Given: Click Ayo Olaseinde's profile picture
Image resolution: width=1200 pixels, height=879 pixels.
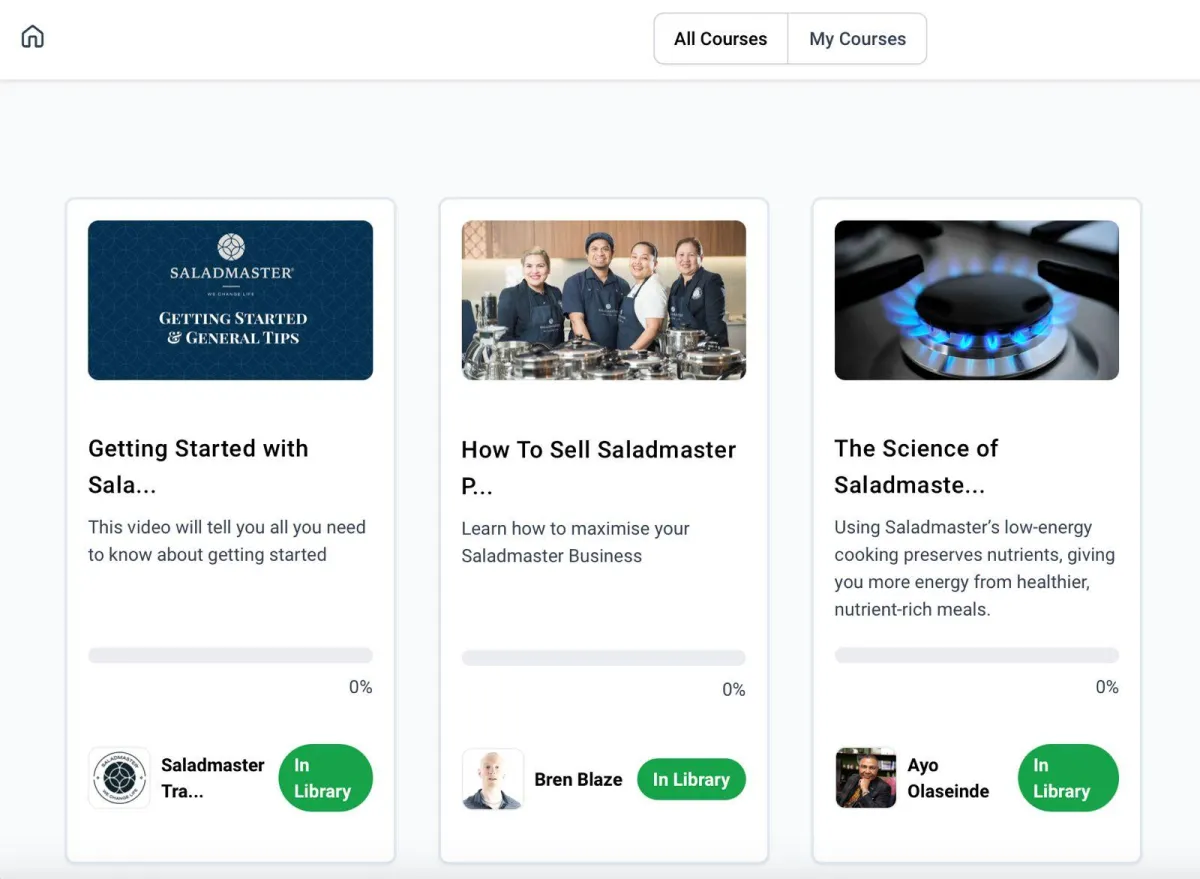Looking at the screenshot, I should [866, 778].
